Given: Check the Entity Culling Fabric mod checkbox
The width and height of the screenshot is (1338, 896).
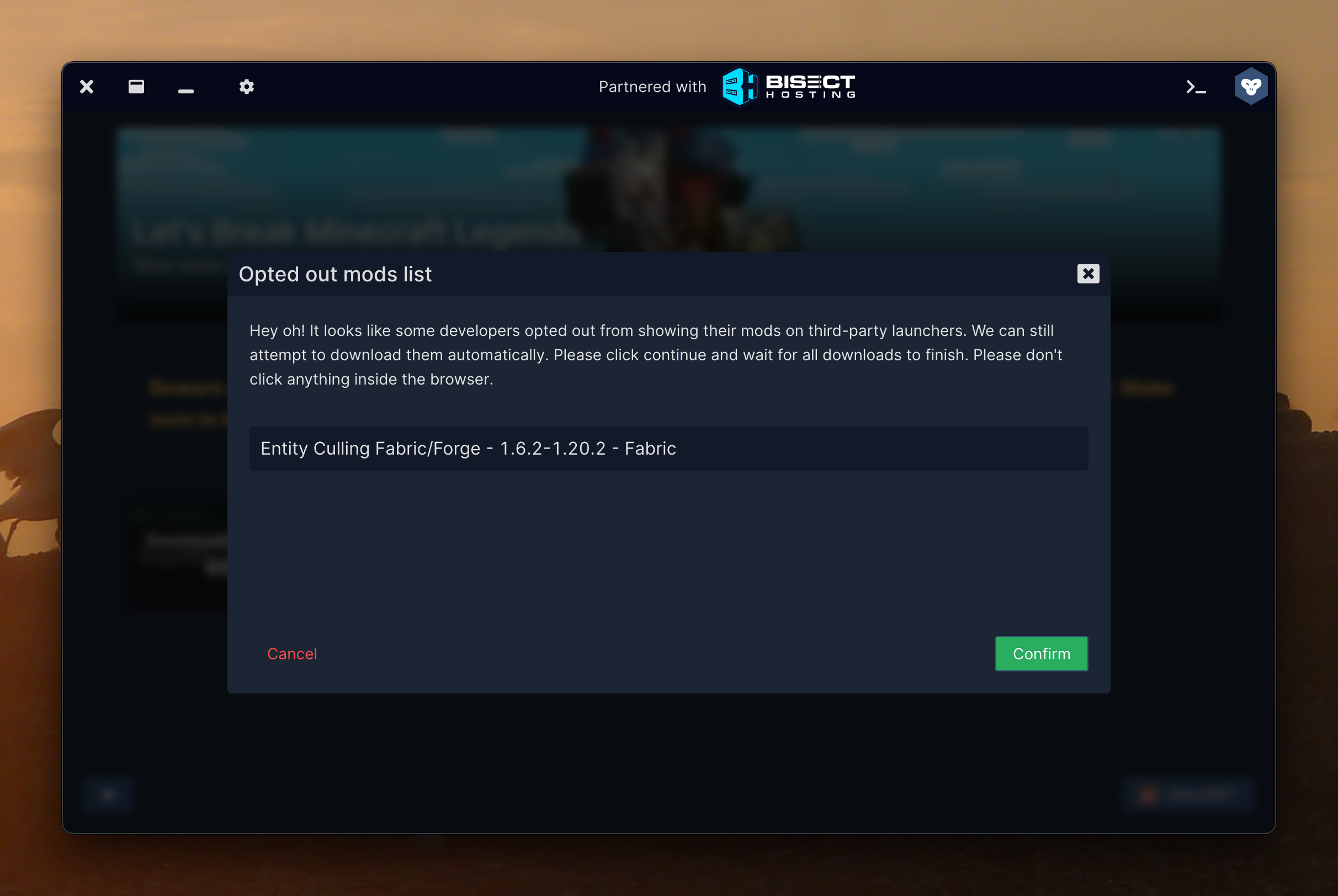Looking at the screenshot, I should pyautogui.click(x=668, y=447).
